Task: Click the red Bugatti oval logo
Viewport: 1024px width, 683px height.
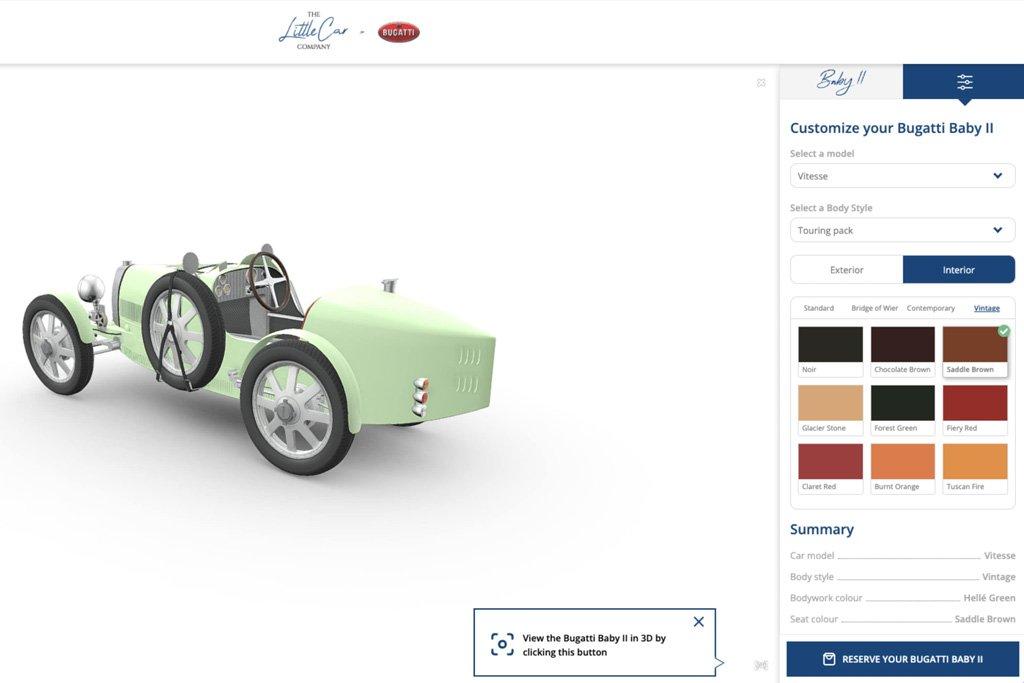Action: click(x=398, y=32)
